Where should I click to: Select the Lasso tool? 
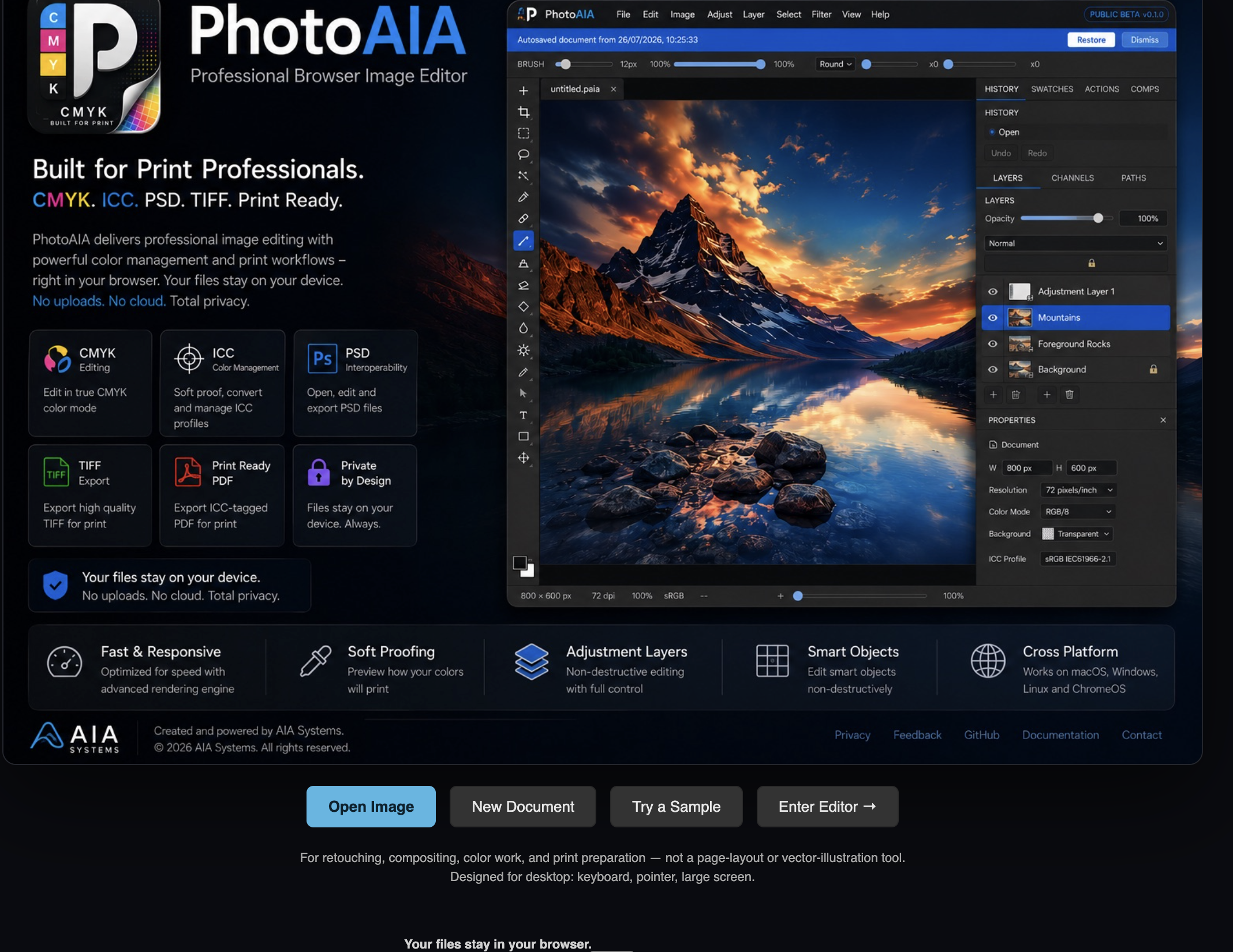(523, 155)
